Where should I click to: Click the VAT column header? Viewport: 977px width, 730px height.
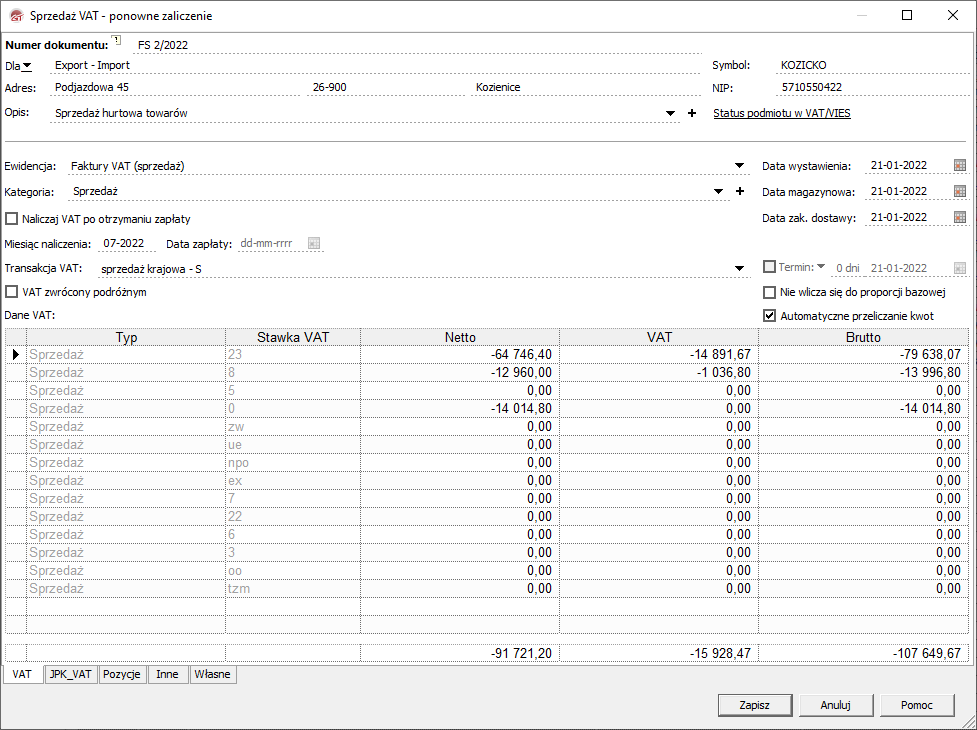point(659,337)
